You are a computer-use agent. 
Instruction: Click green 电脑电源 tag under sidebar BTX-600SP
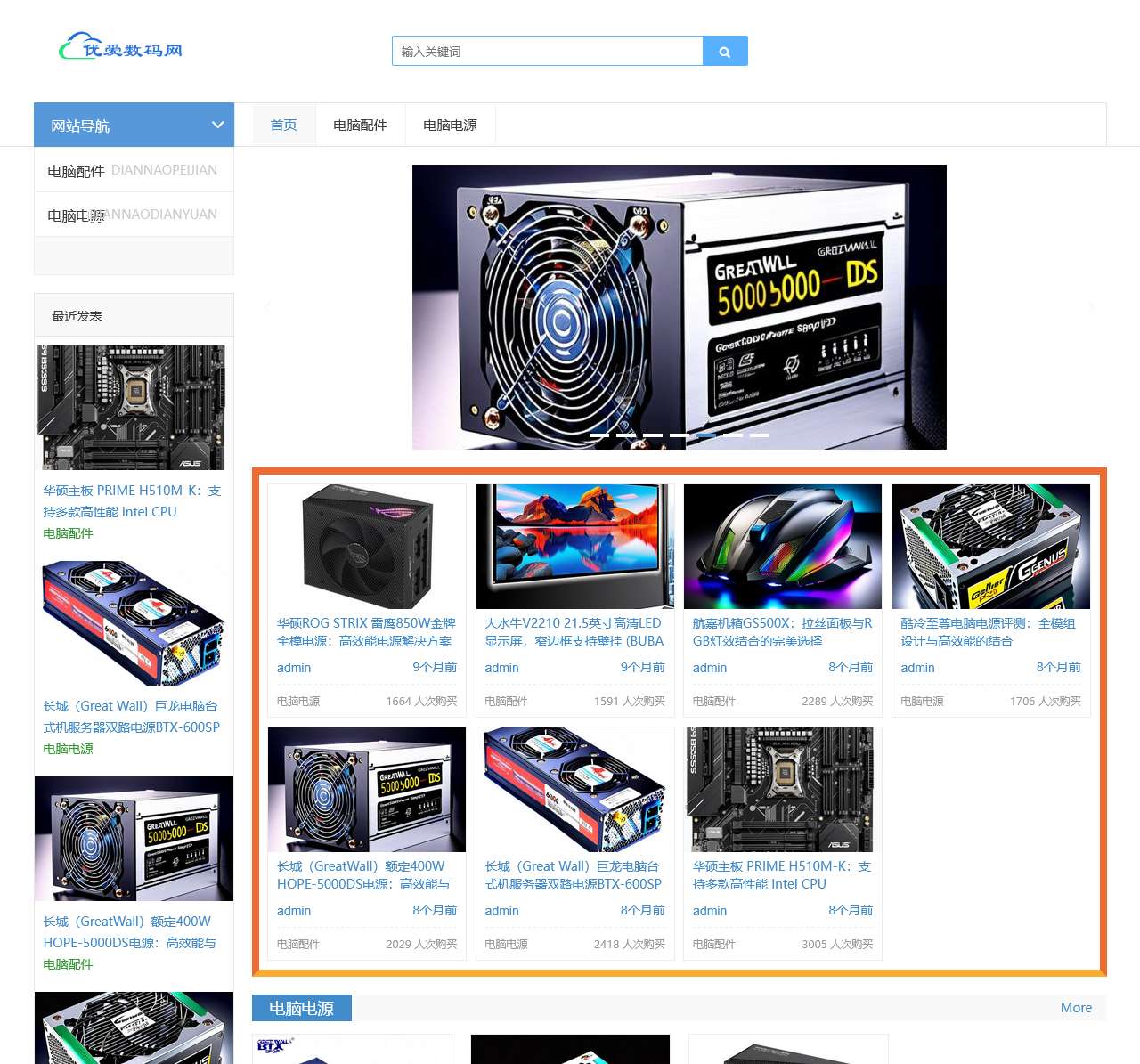click(68, 749)
